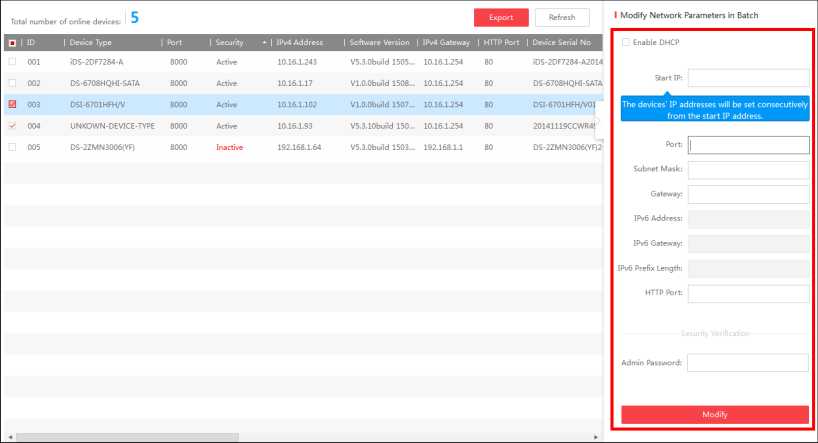
Task: Collapse side panel using edge arrow handle
Action: click(599, 126)
